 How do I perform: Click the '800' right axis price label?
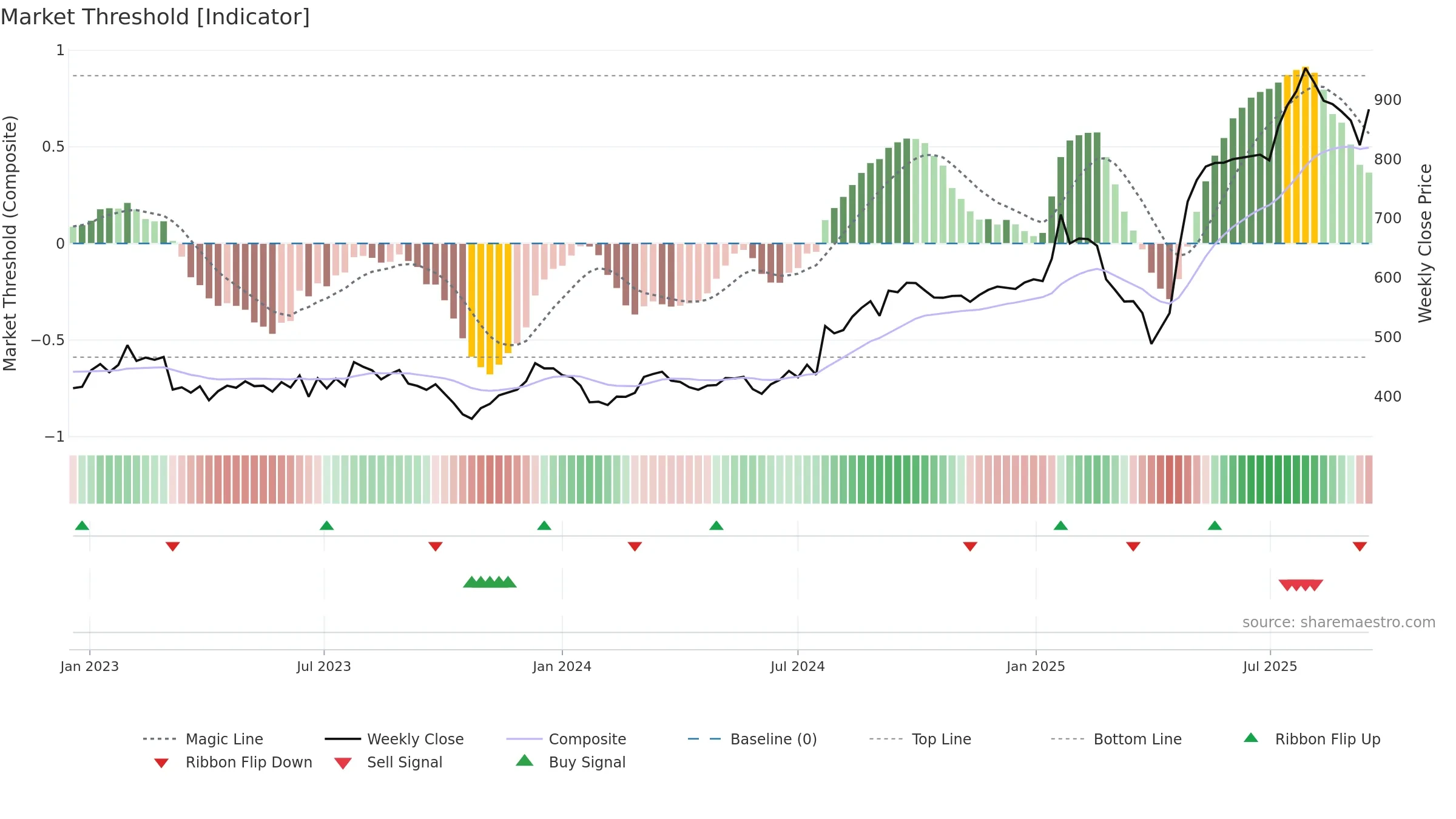click(1388, 160)
